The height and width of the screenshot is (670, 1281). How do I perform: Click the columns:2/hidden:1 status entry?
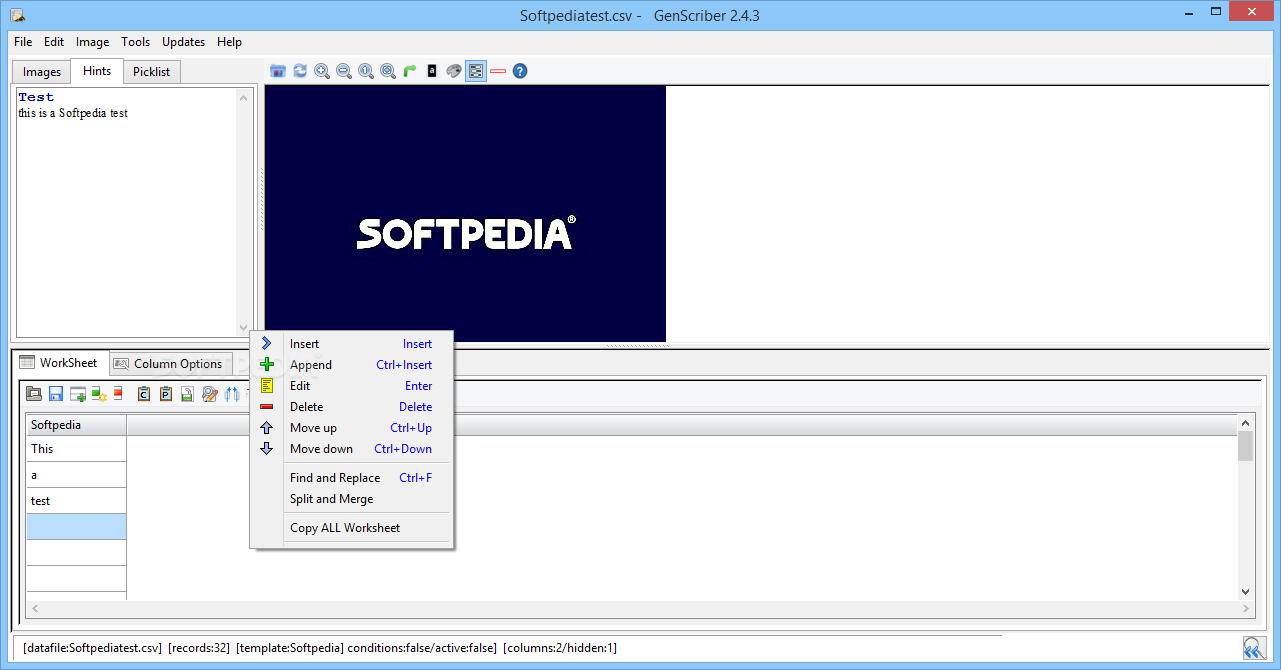(560, 648)
